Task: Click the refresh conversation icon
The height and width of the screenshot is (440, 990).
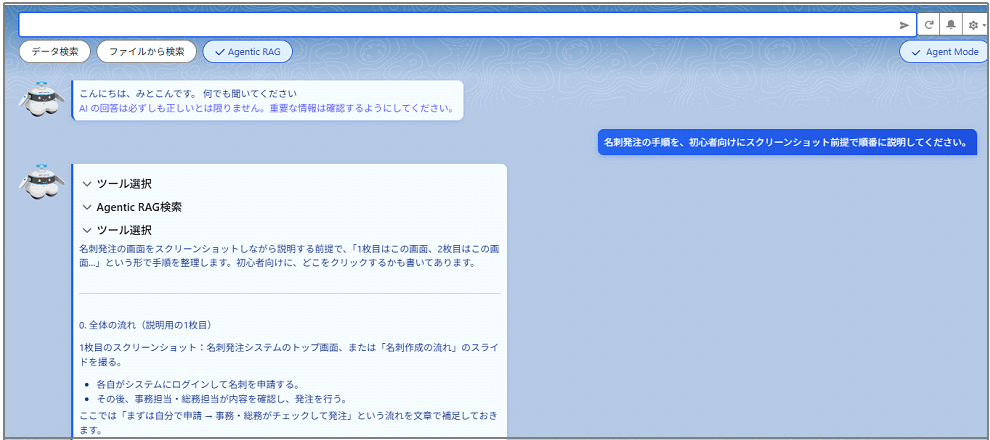Action: click(929, 25)
